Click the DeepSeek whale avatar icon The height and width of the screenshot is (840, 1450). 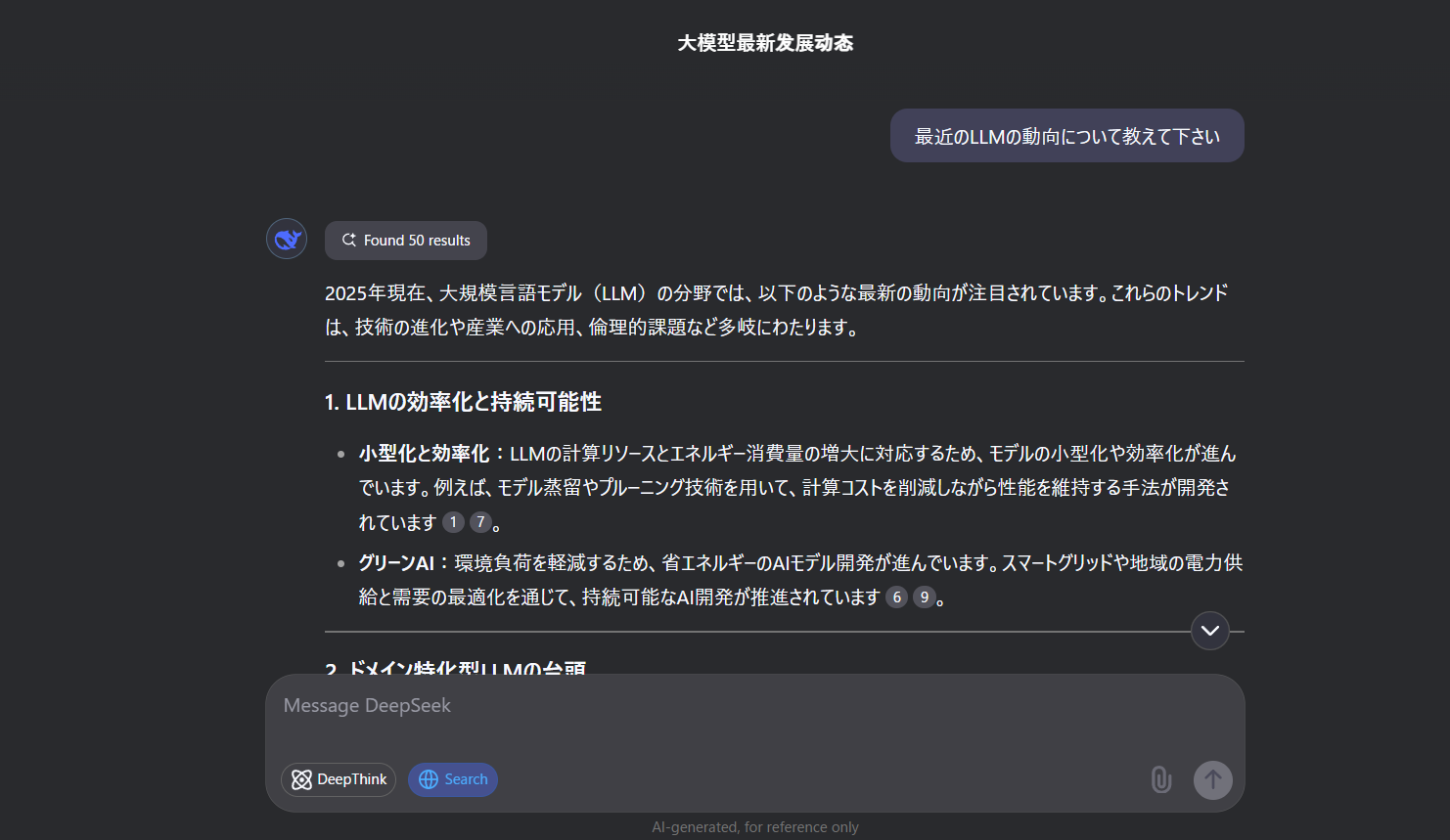click(287, 239)
